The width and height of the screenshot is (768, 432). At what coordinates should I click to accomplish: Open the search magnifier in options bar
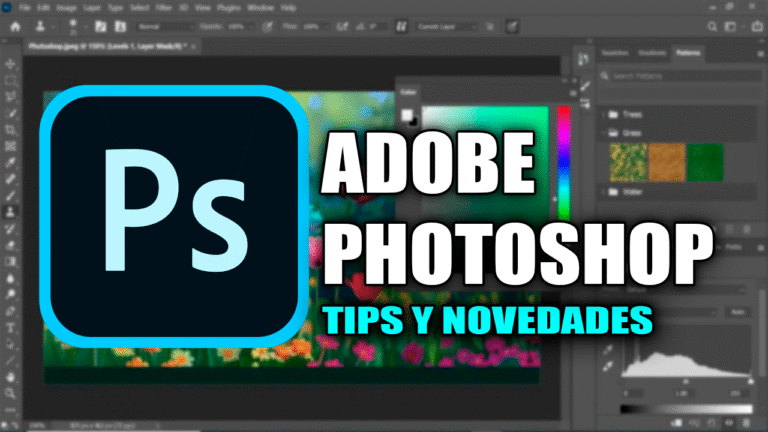click(712, 26)
